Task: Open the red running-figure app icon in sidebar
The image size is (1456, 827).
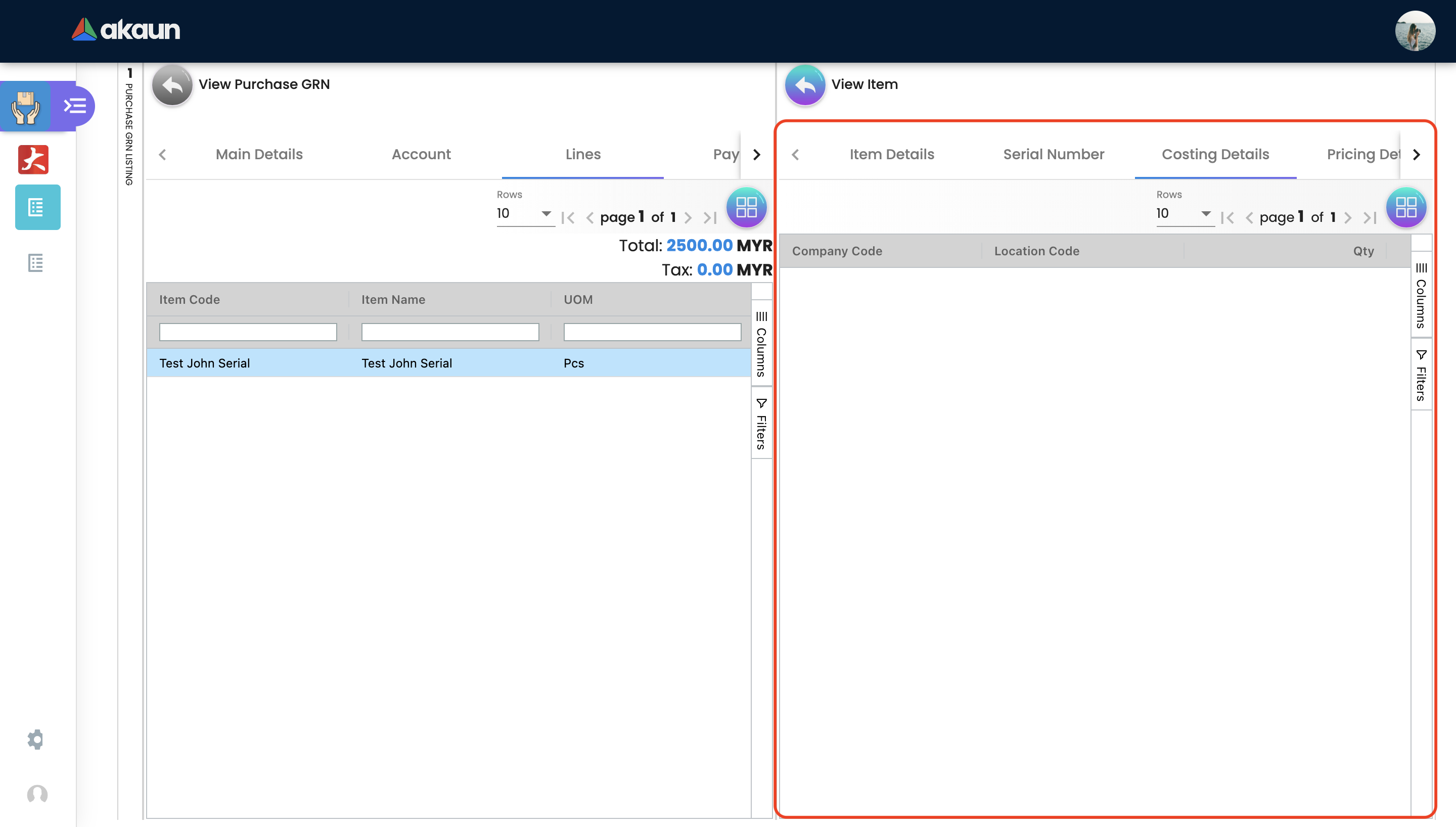Action: pos(33,160)
